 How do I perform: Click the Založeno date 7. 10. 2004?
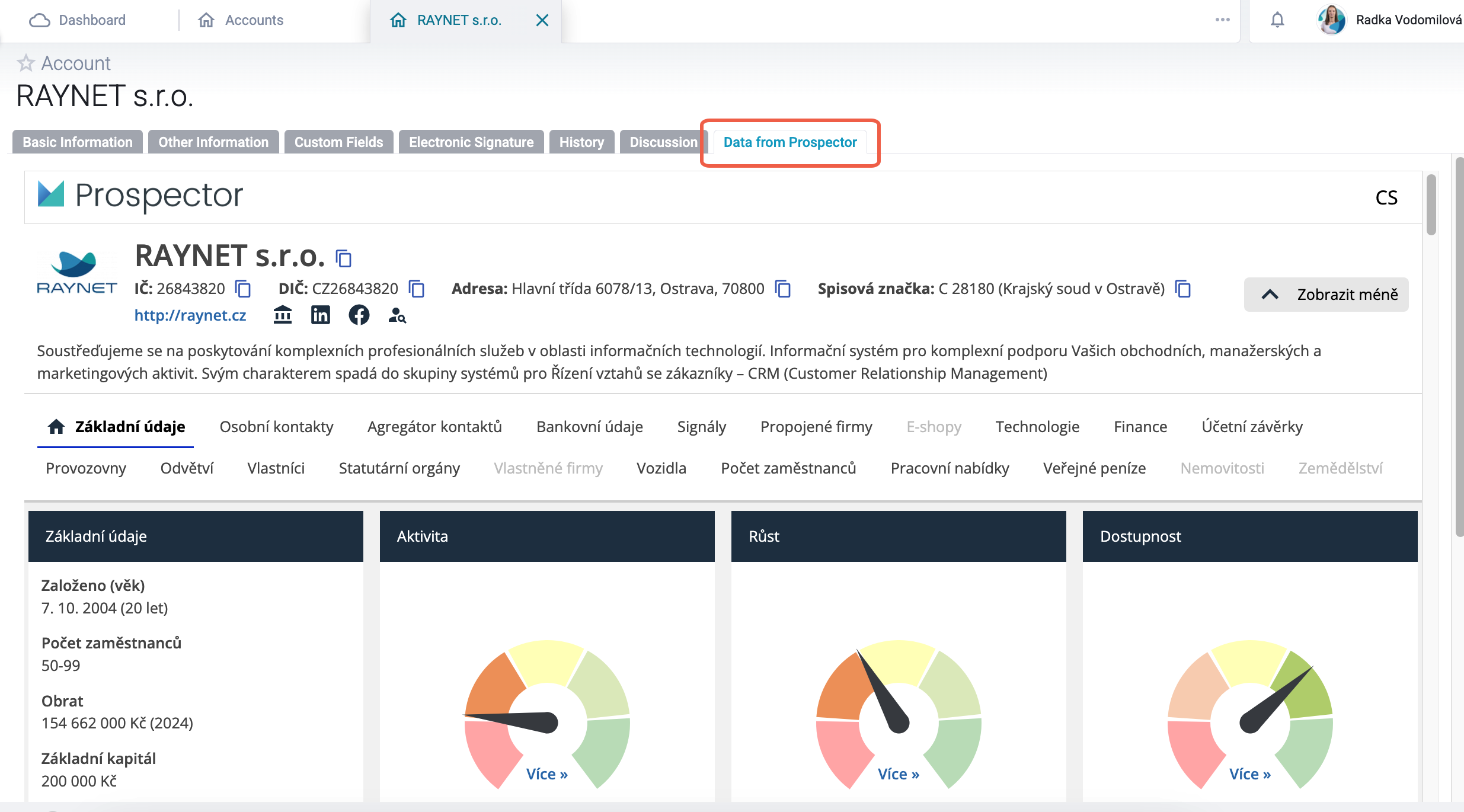tap(105, 608)
